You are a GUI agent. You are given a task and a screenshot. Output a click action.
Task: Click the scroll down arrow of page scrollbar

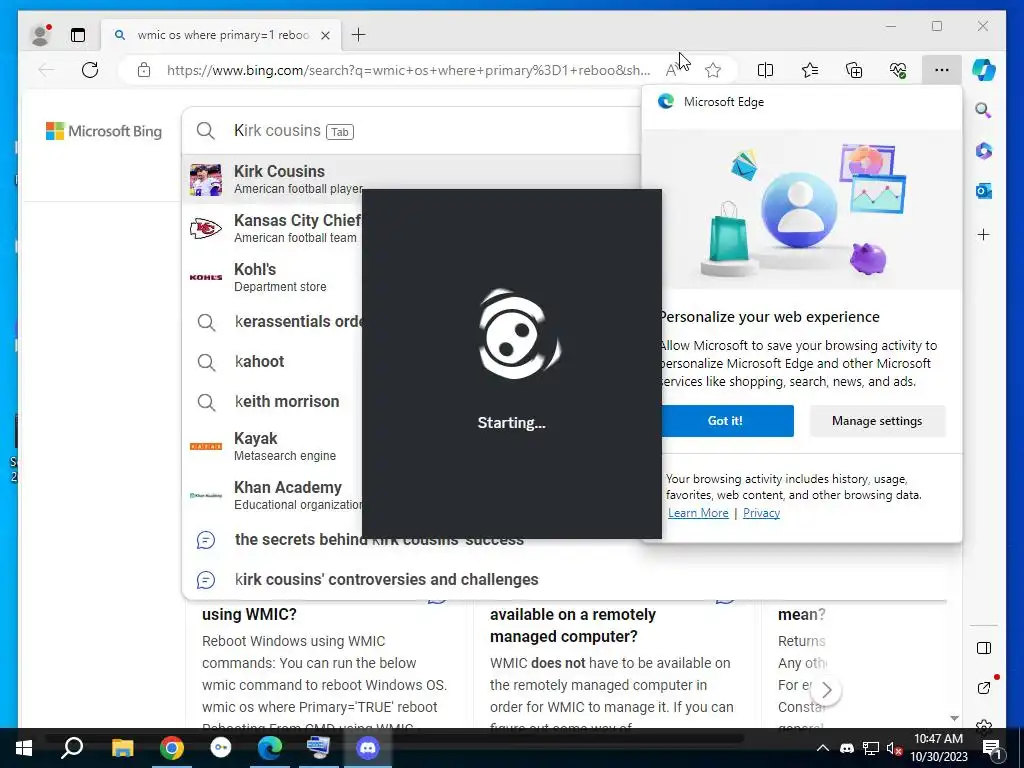(x=954, y=718)
